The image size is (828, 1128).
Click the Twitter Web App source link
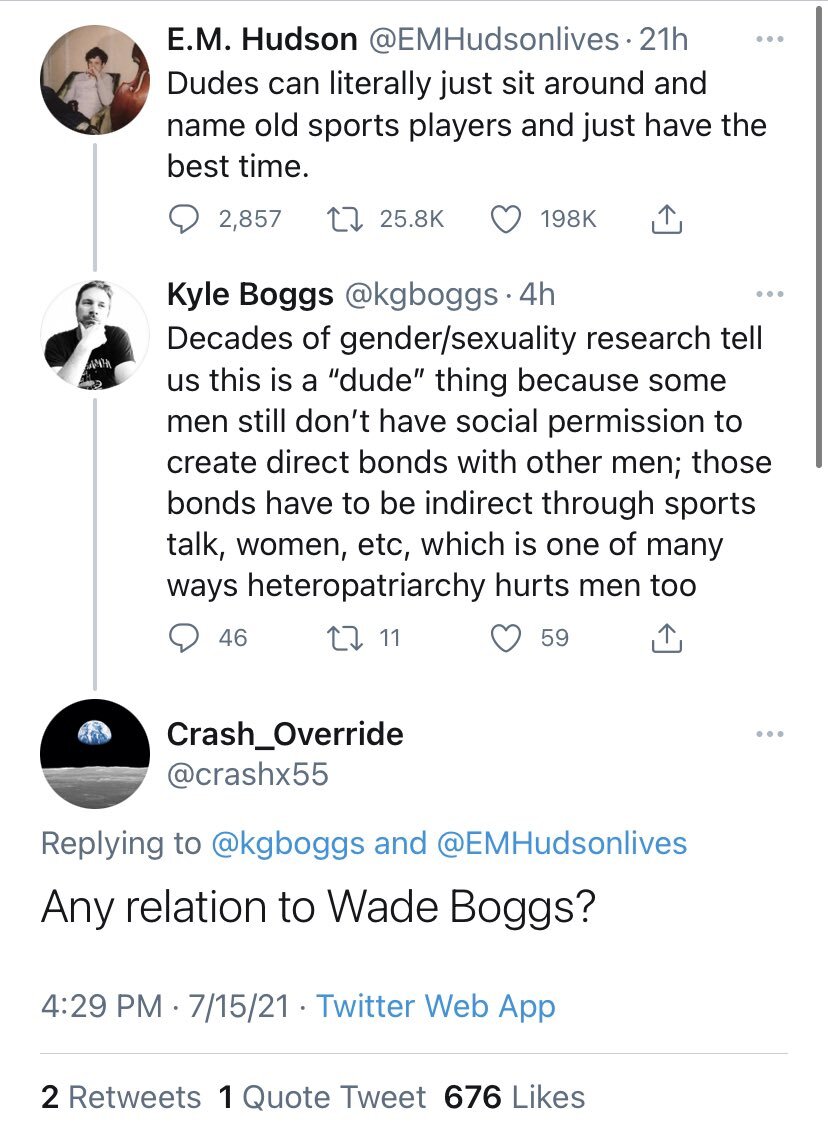(x=435, y=1006)
